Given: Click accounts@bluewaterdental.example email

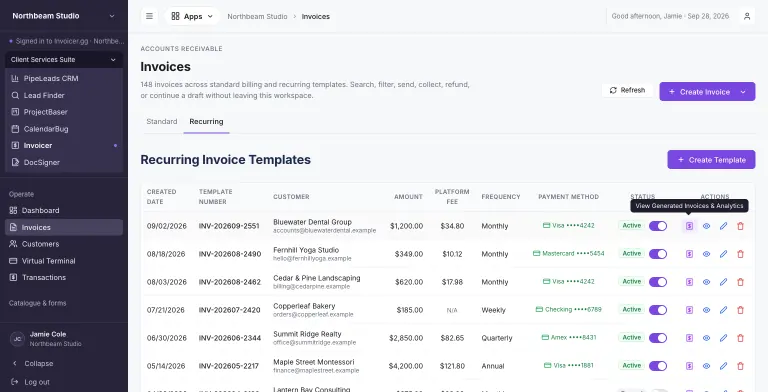Looking at the screenshot, I should tap(324, 230).
